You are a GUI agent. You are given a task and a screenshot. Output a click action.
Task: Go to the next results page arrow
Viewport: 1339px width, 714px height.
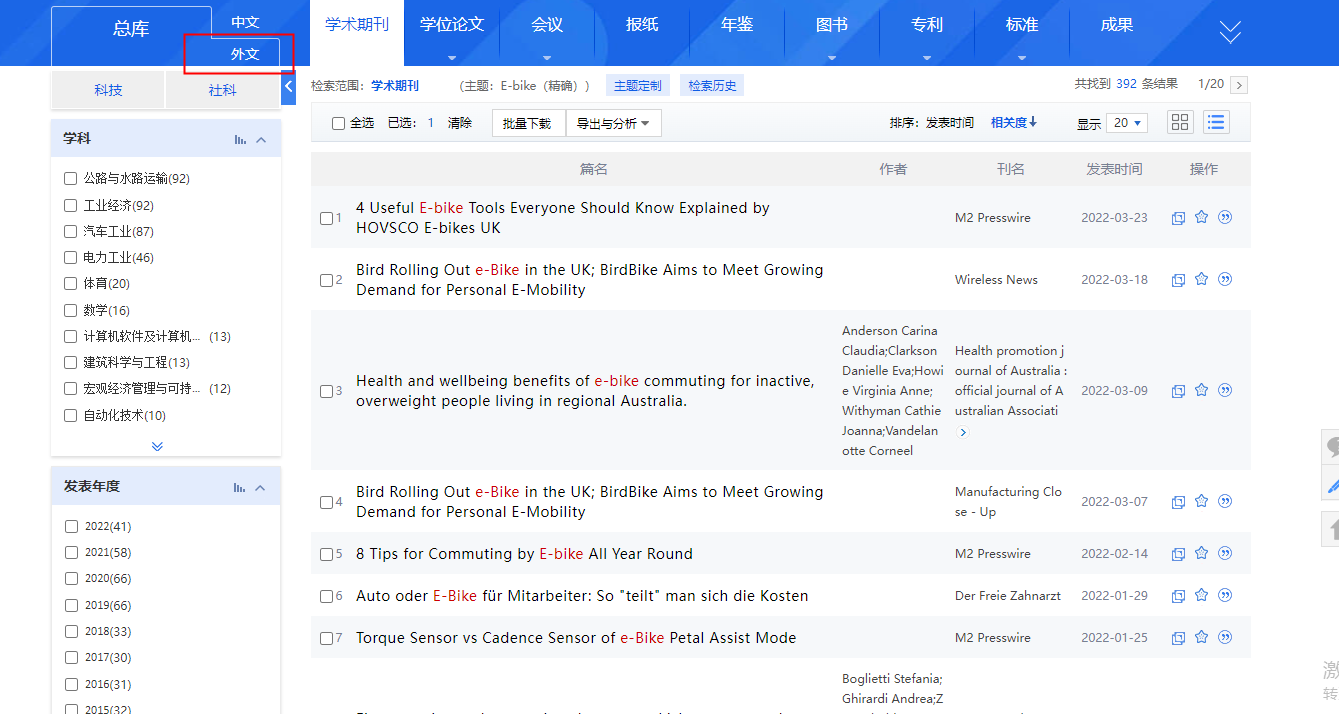coord(1239,85)
